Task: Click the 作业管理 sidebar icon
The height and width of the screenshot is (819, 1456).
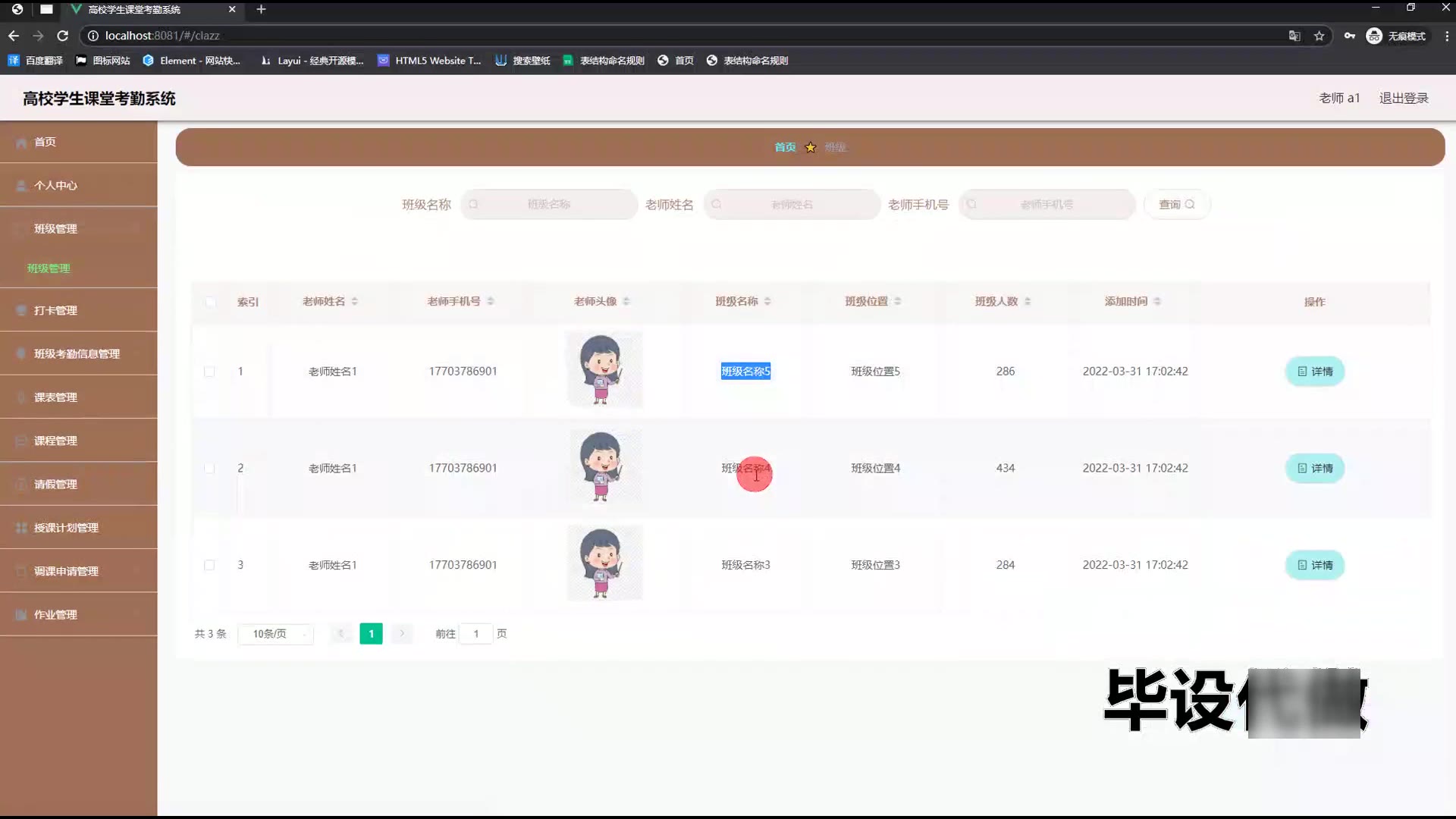Action: (21, 614)
